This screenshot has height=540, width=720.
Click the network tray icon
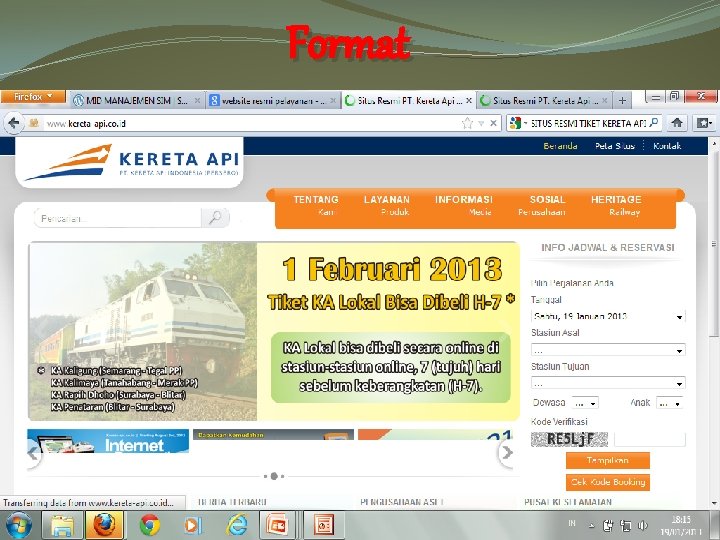[x=625, y=525]
